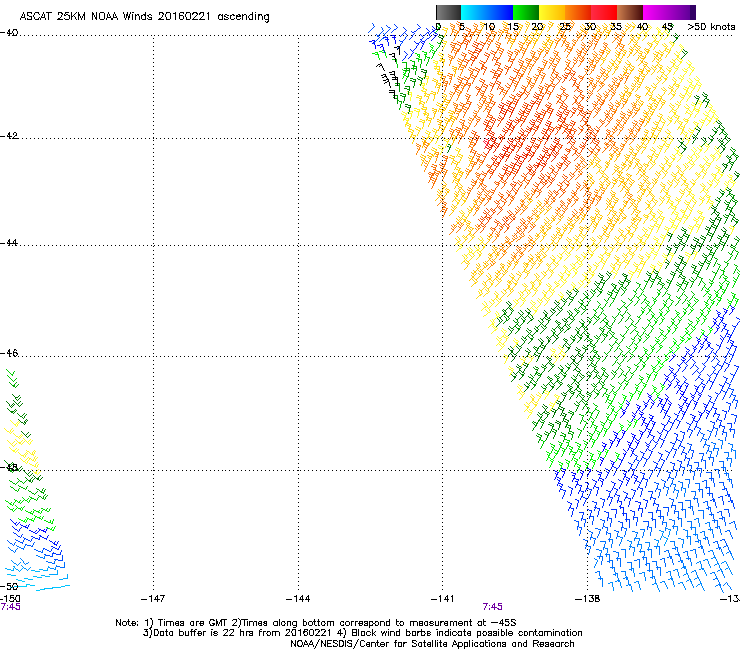Click note 'Data buffer is 22 hrs from 20160221'
Screen dimensions: 740x650
[240, 633]
